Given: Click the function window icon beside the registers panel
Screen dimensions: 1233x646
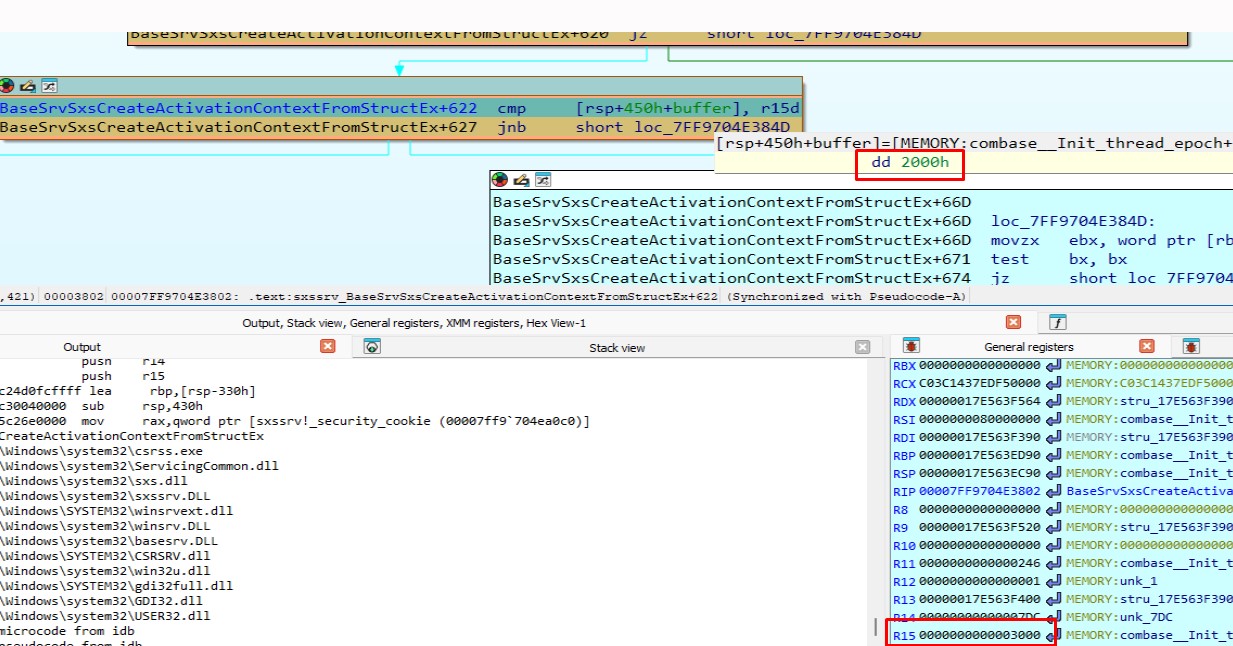Looking at the screenshot, I should pos(1058,322).
